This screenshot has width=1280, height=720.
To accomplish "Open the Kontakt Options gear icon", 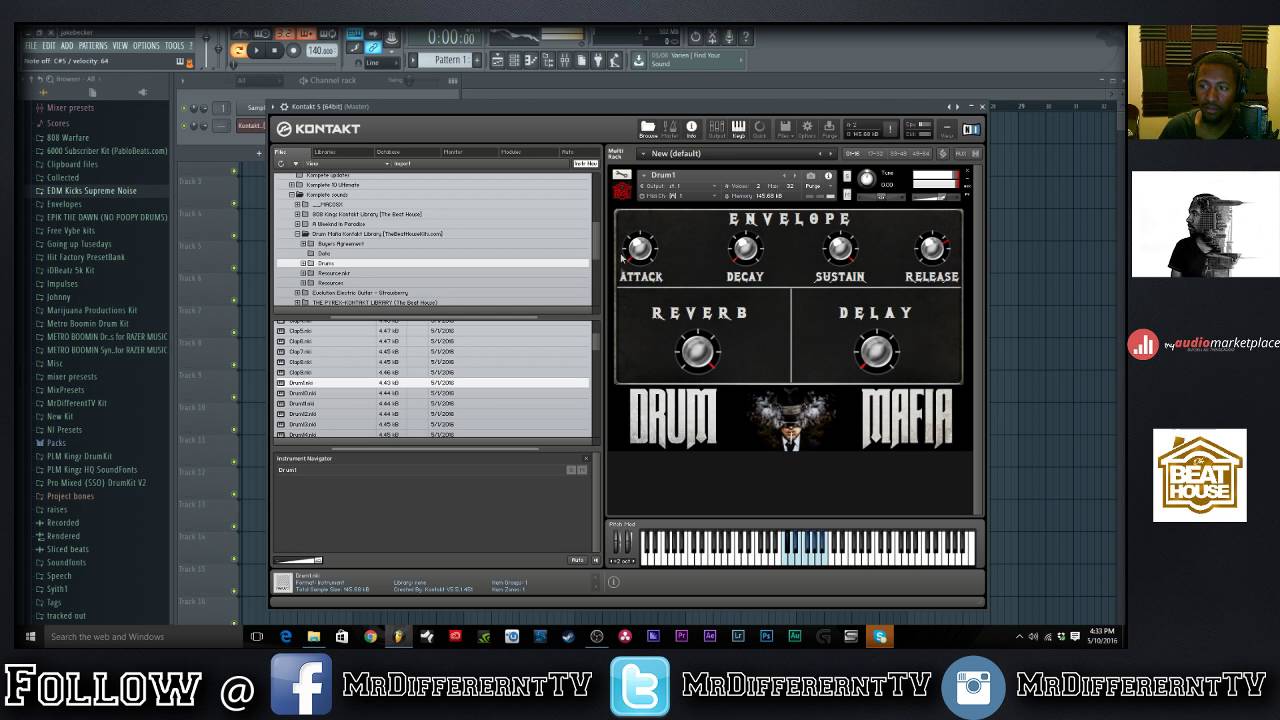I will pyautogui.click(x=807, y=130).
